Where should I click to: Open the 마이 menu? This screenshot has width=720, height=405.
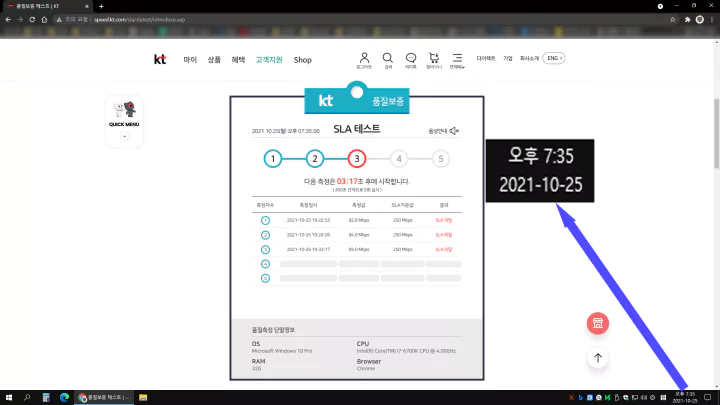(190, 60)
